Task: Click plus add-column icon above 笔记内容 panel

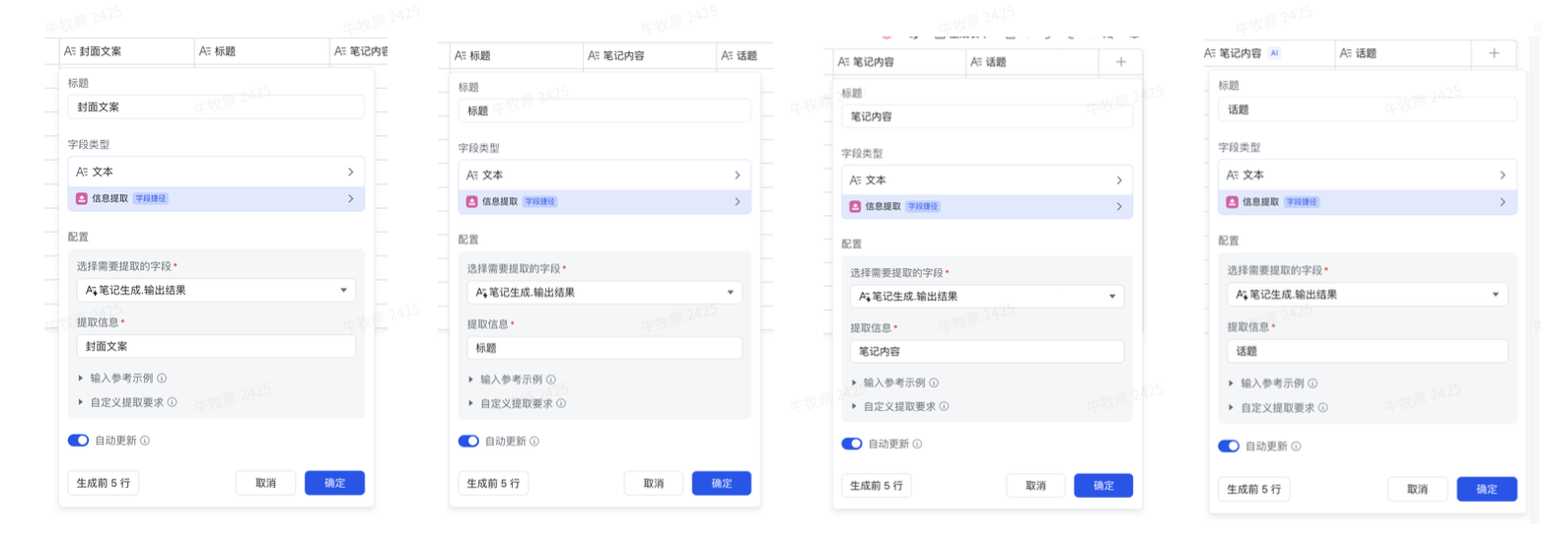Action: (1121, 62)
